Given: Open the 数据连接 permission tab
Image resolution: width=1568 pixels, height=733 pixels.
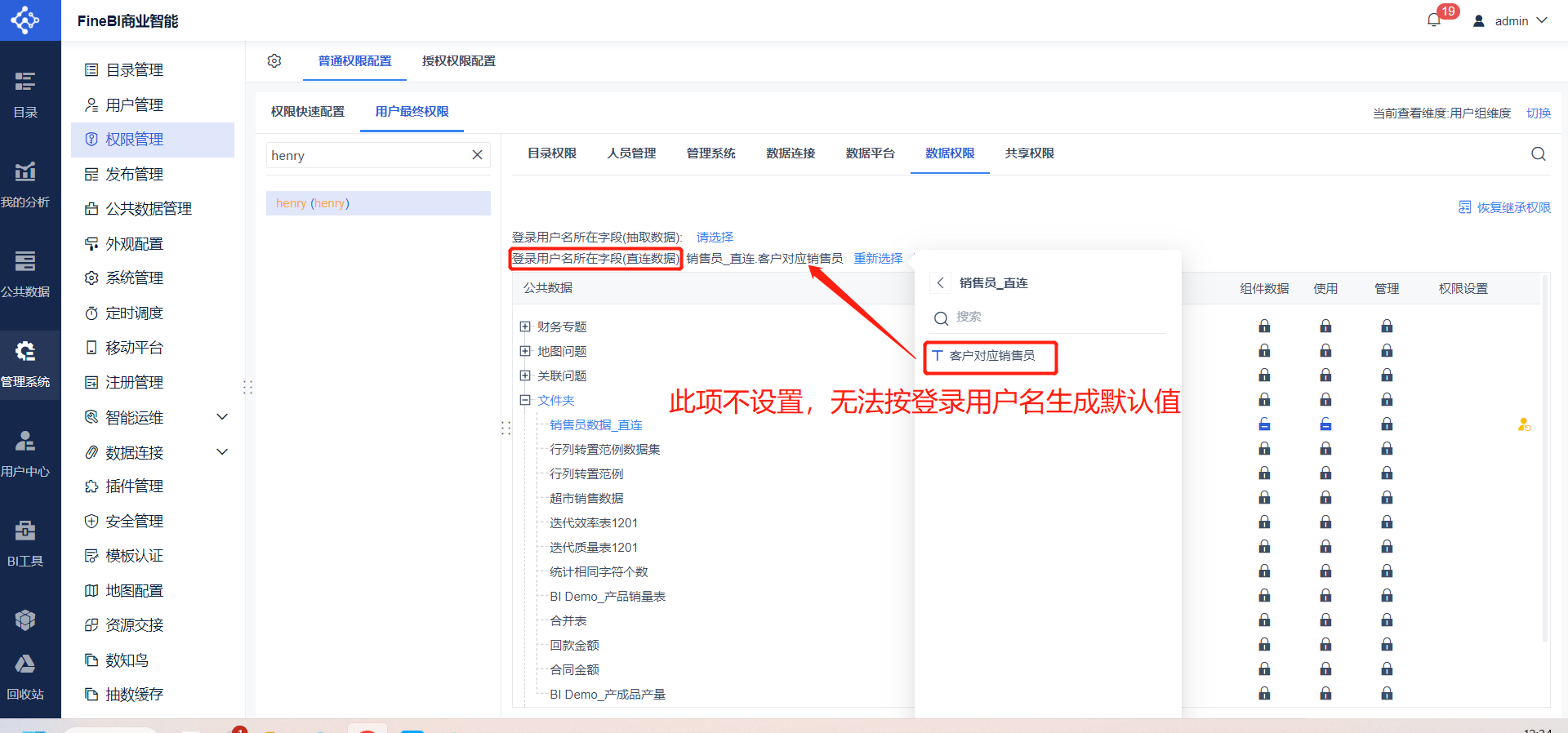Looking at the screenshot, I should (x=791, y=153).
